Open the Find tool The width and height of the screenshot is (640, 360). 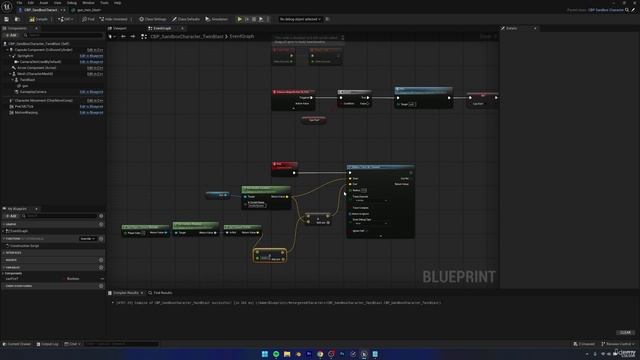point(88,19)
